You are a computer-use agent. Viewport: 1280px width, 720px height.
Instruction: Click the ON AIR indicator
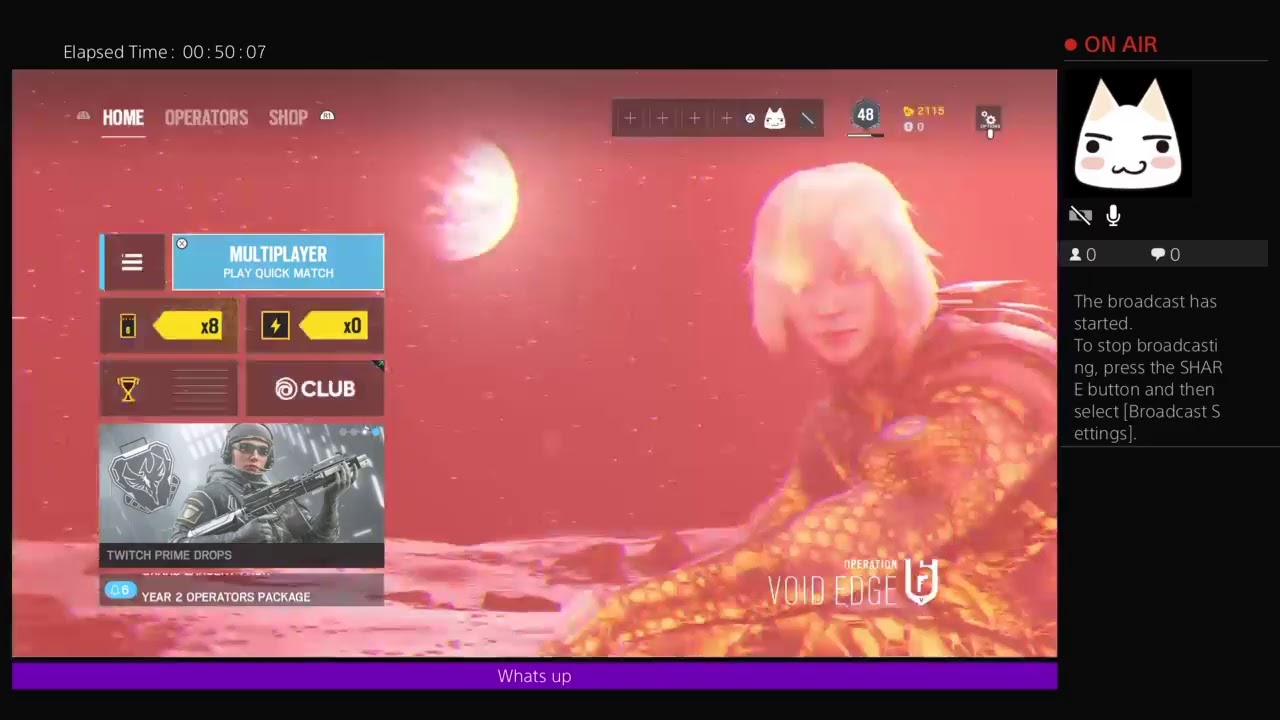click(1111, 45)
